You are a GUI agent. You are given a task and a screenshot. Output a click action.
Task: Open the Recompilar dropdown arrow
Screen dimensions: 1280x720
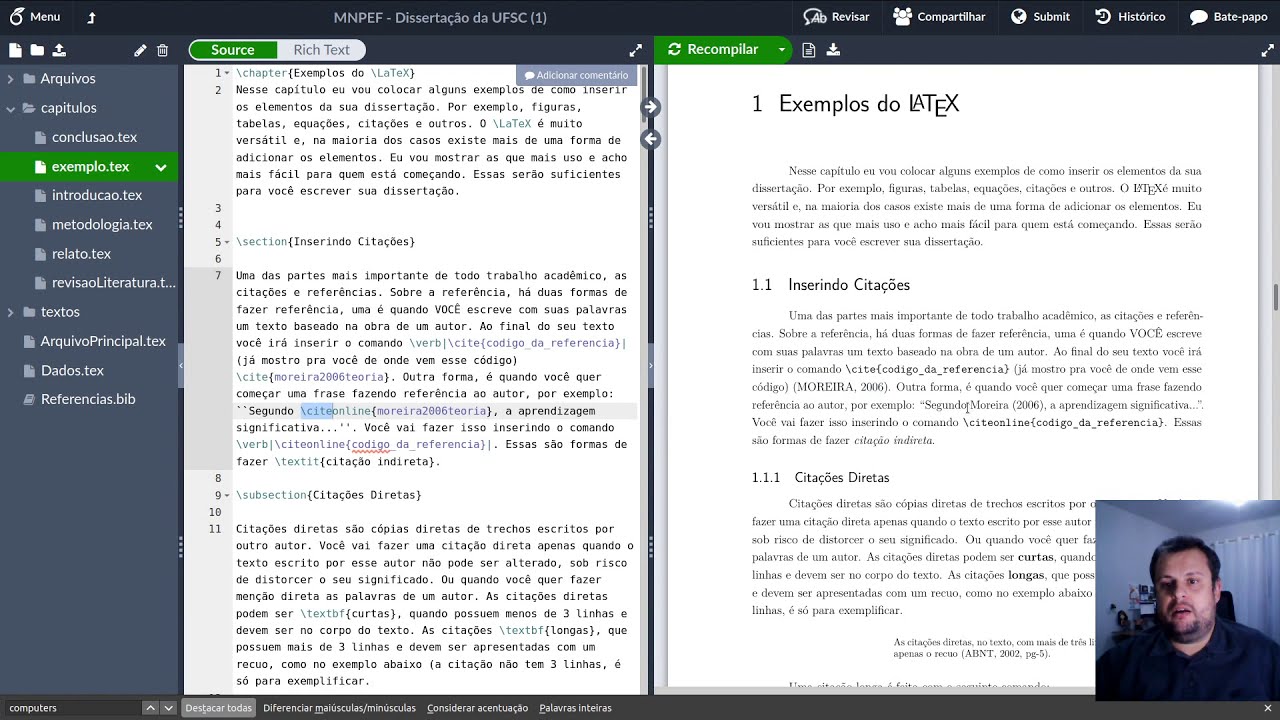[782, 49]
